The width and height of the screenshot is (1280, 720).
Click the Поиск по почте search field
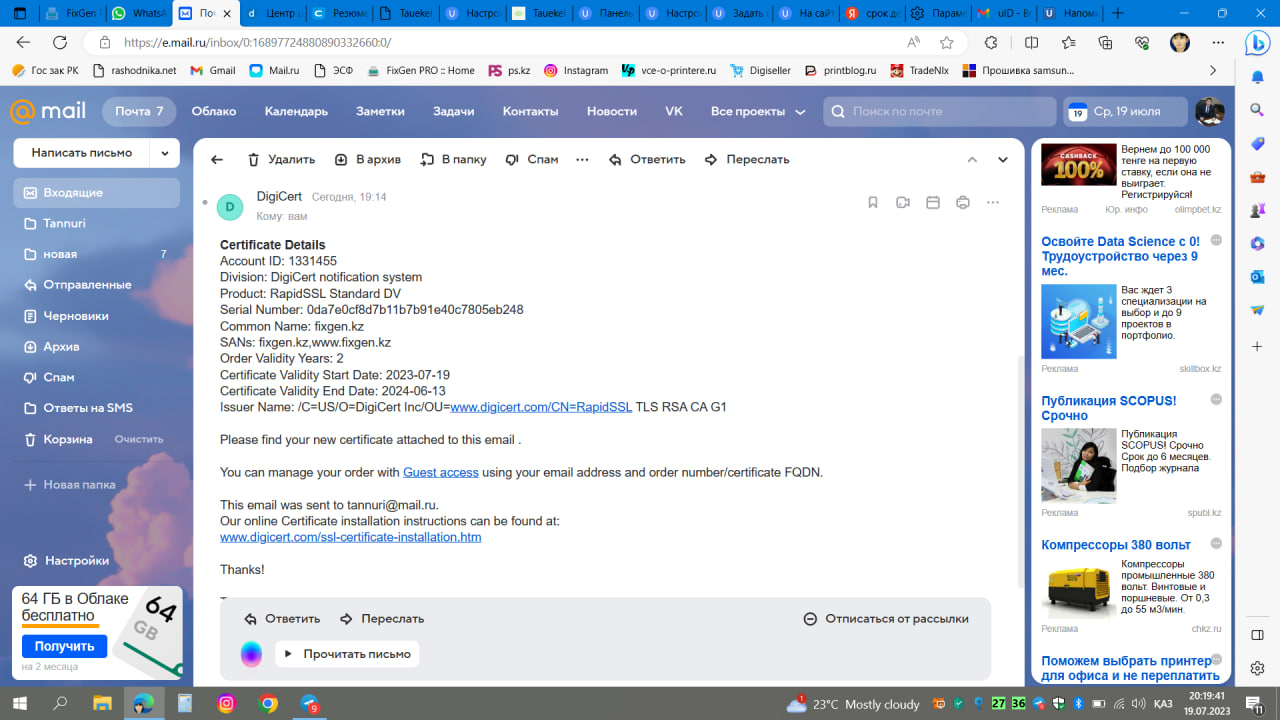click(939, 112)
